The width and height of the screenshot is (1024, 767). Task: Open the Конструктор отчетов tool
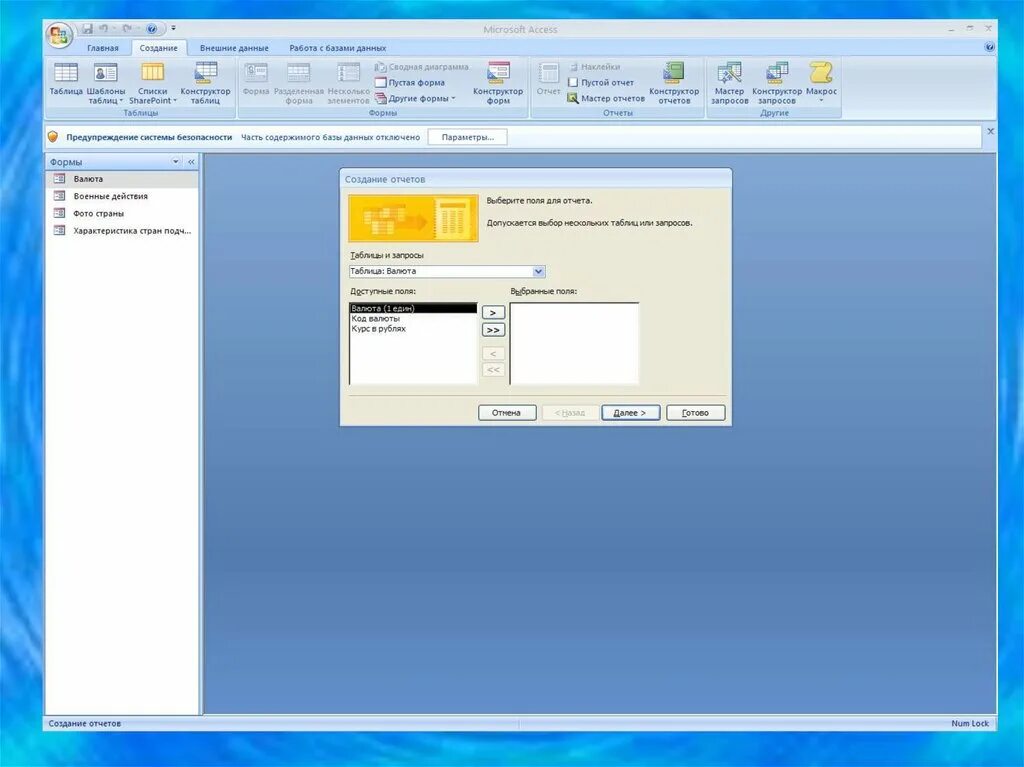[672, 82]
